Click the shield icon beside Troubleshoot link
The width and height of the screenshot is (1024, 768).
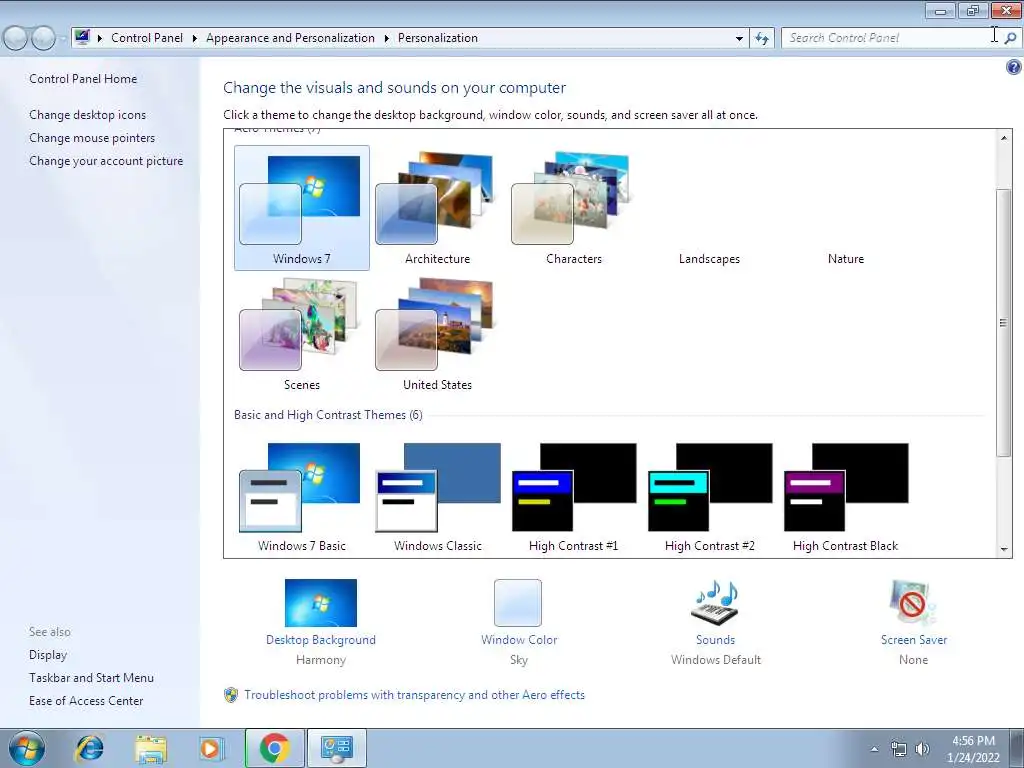click(x=231, y=695)
